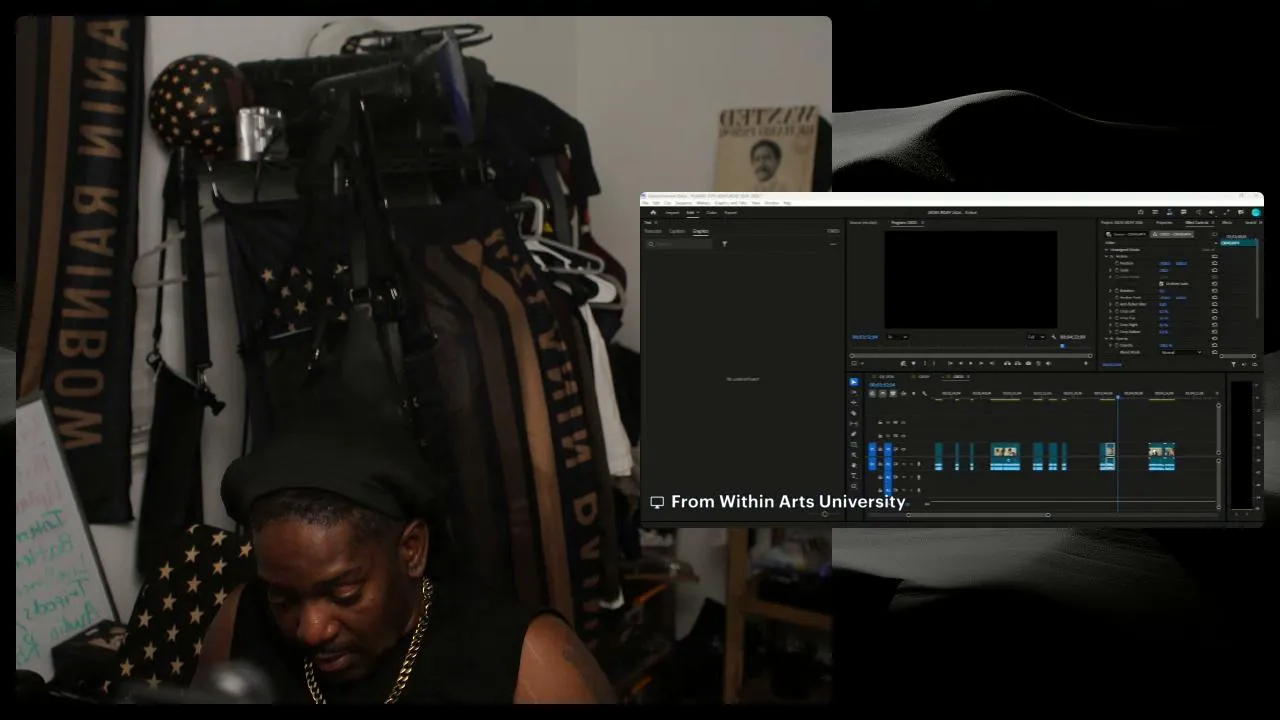This screenshot has height=720, width=1280.
Task: Open the Window menu
Action: pos(772,203)
